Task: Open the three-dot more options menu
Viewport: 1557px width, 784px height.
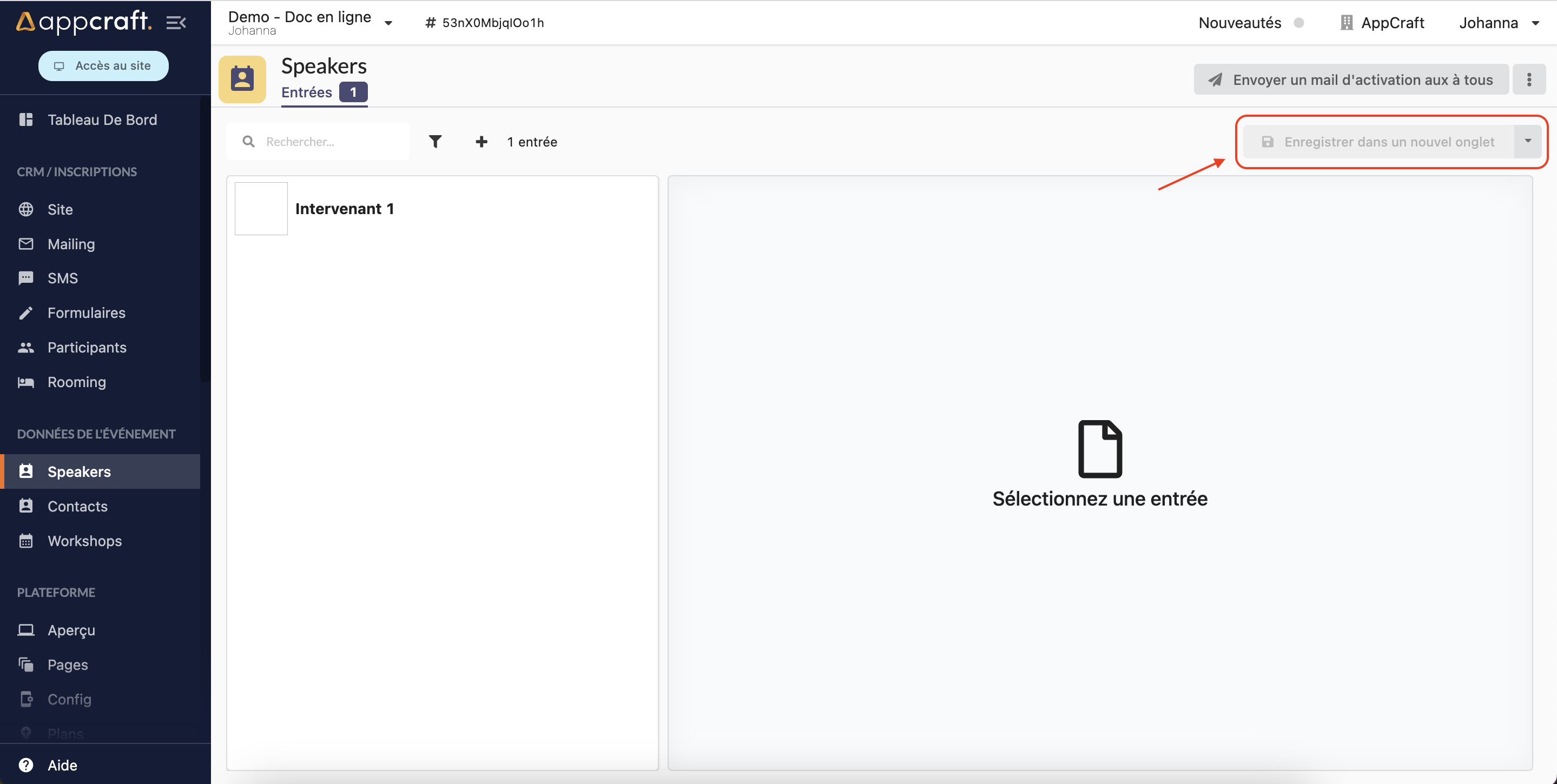Action: (x=1528, y=79)
